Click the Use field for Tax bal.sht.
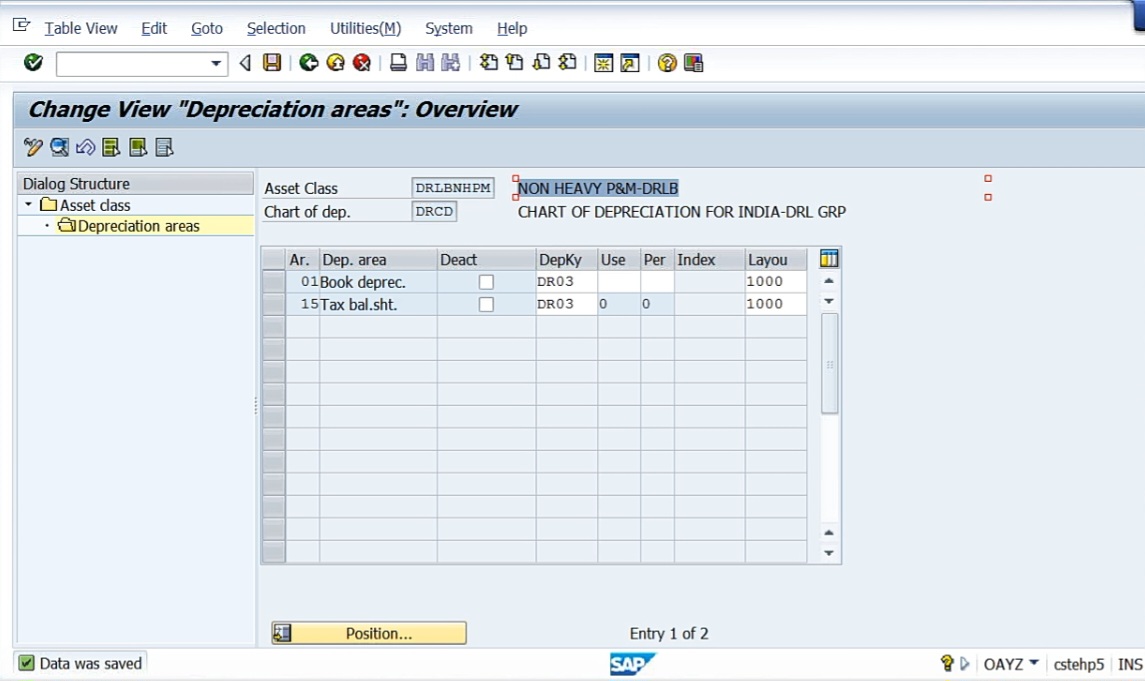Image resolution: width=1145 pixels, height=681 pixels. [619, 304]
